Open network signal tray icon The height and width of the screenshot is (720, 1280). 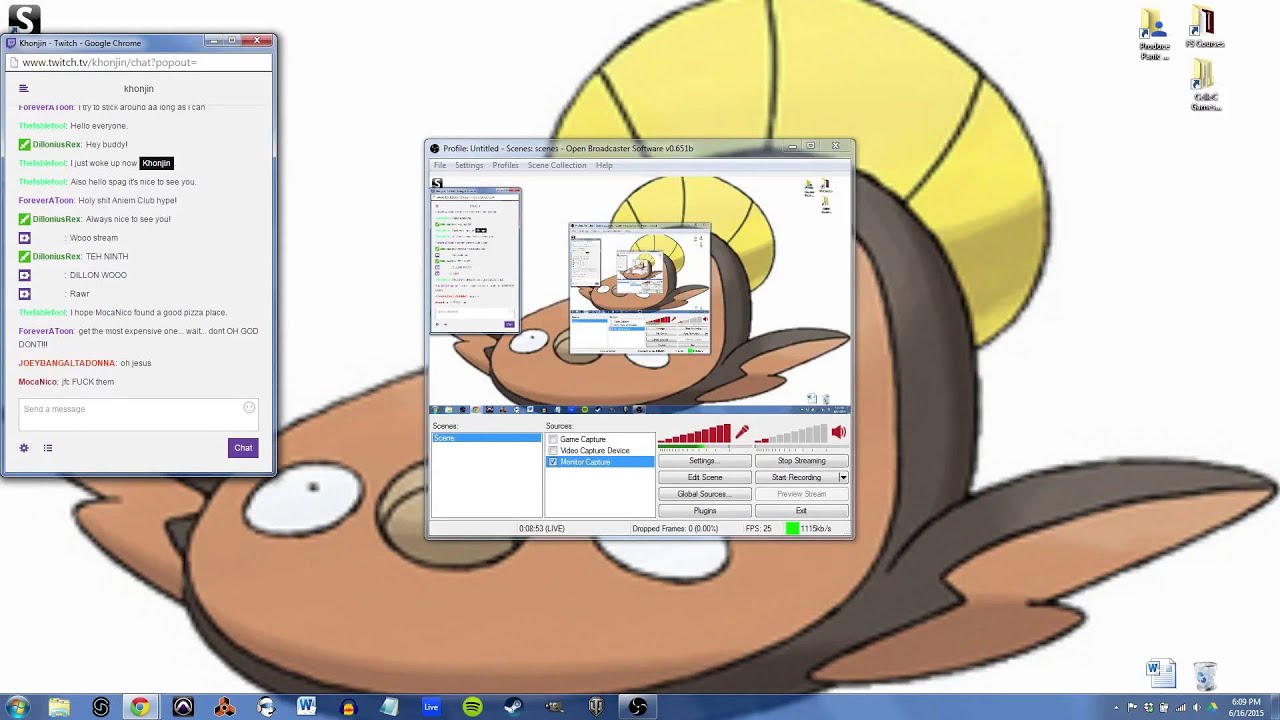[x=1182, y=707]
